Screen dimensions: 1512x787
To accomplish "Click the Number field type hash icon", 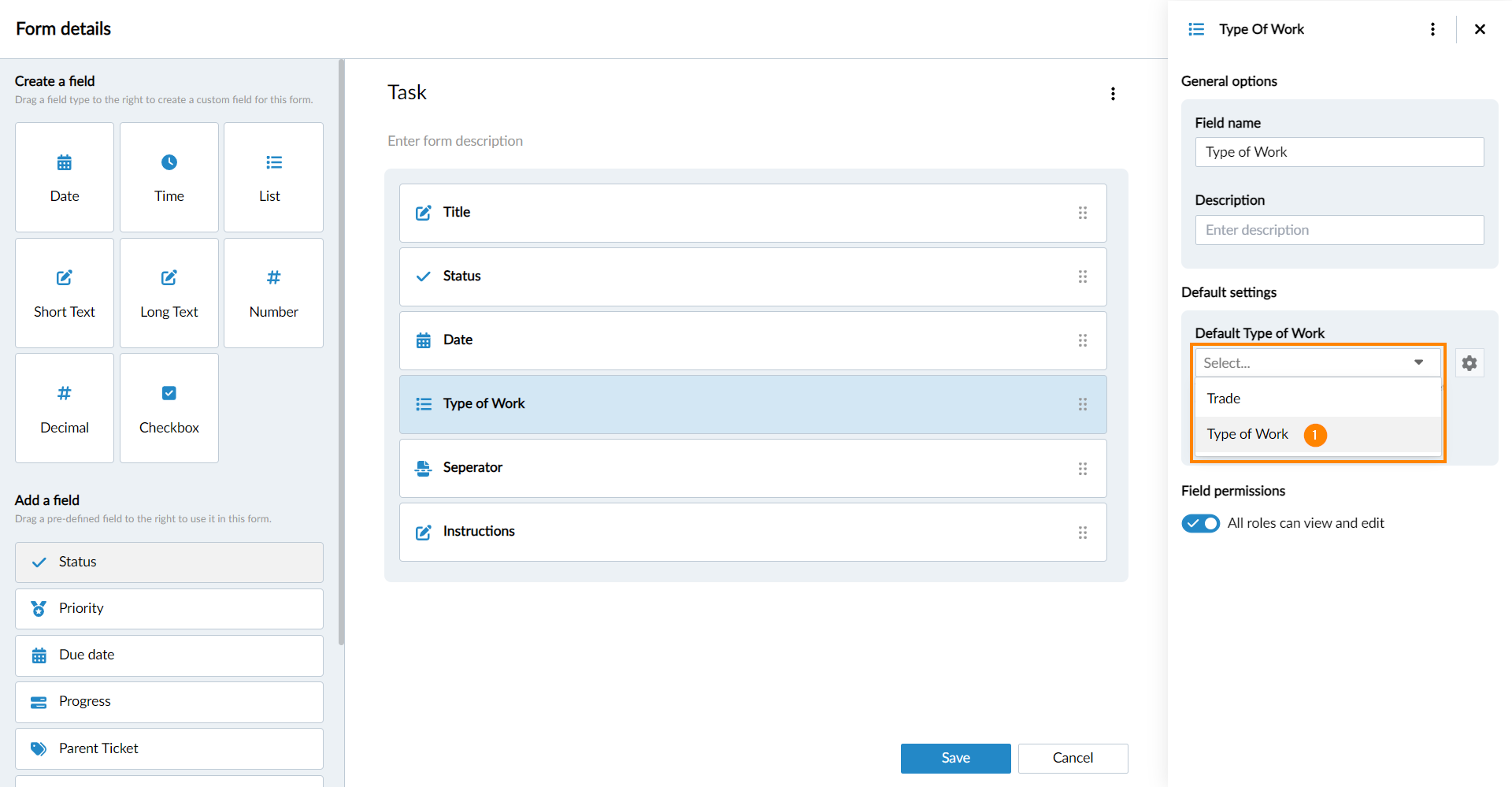I will (x=273, y=278).
